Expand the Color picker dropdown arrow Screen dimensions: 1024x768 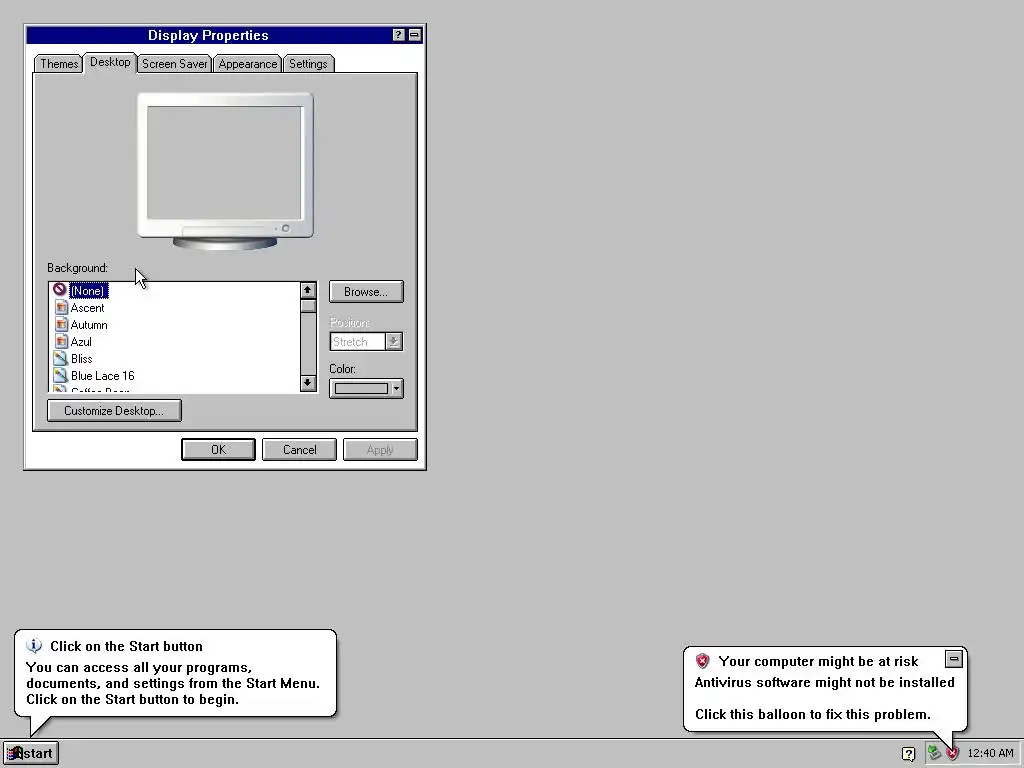click(396, 389)
